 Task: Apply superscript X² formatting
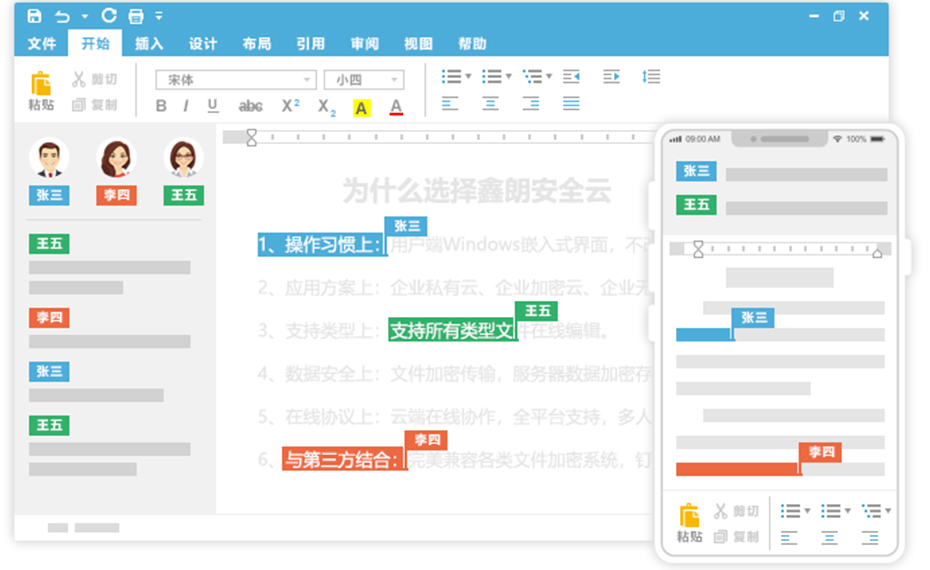click(291, 106)
